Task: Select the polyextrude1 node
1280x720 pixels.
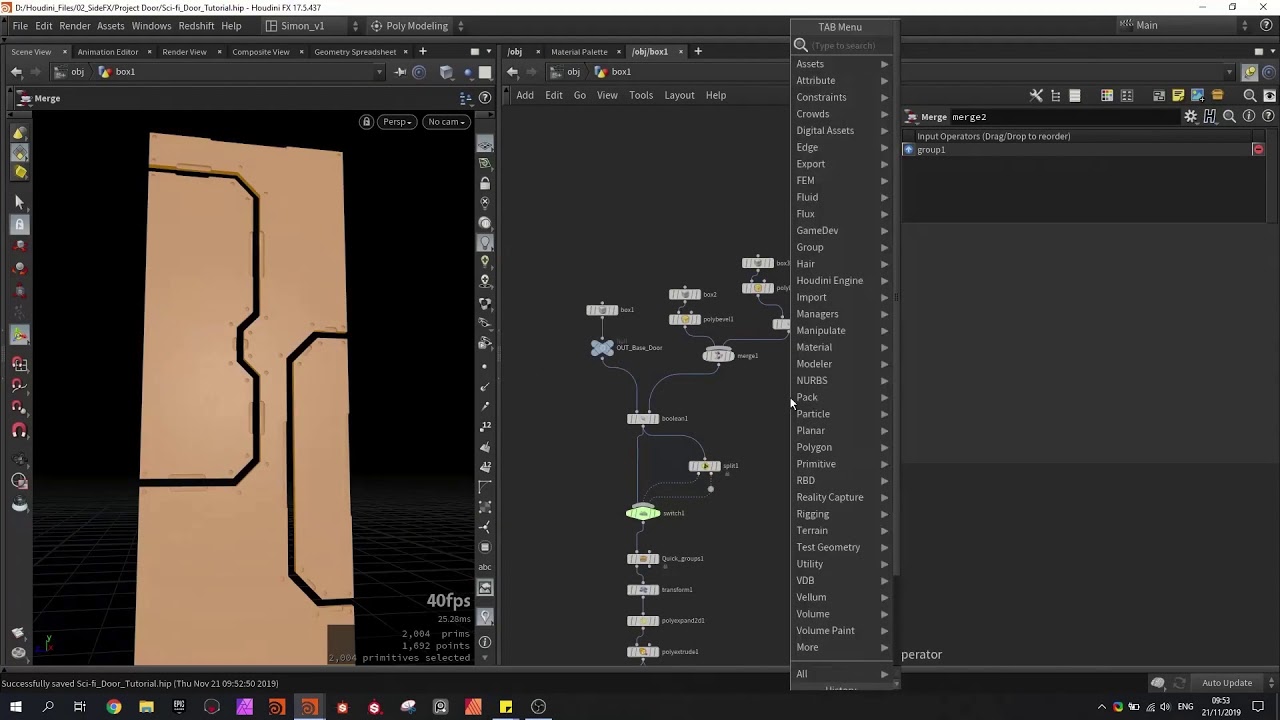Action: [x=643, y=652]
